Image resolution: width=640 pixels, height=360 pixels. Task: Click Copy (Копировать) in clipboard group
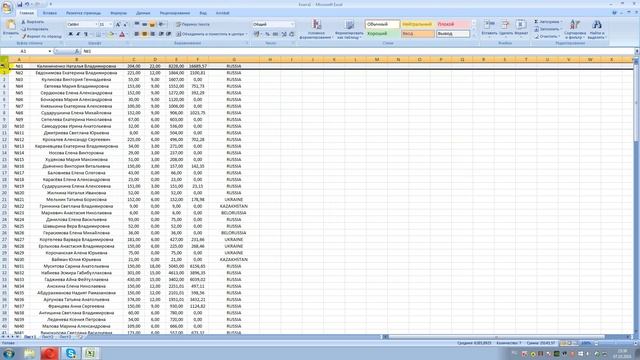pos(34,29)
